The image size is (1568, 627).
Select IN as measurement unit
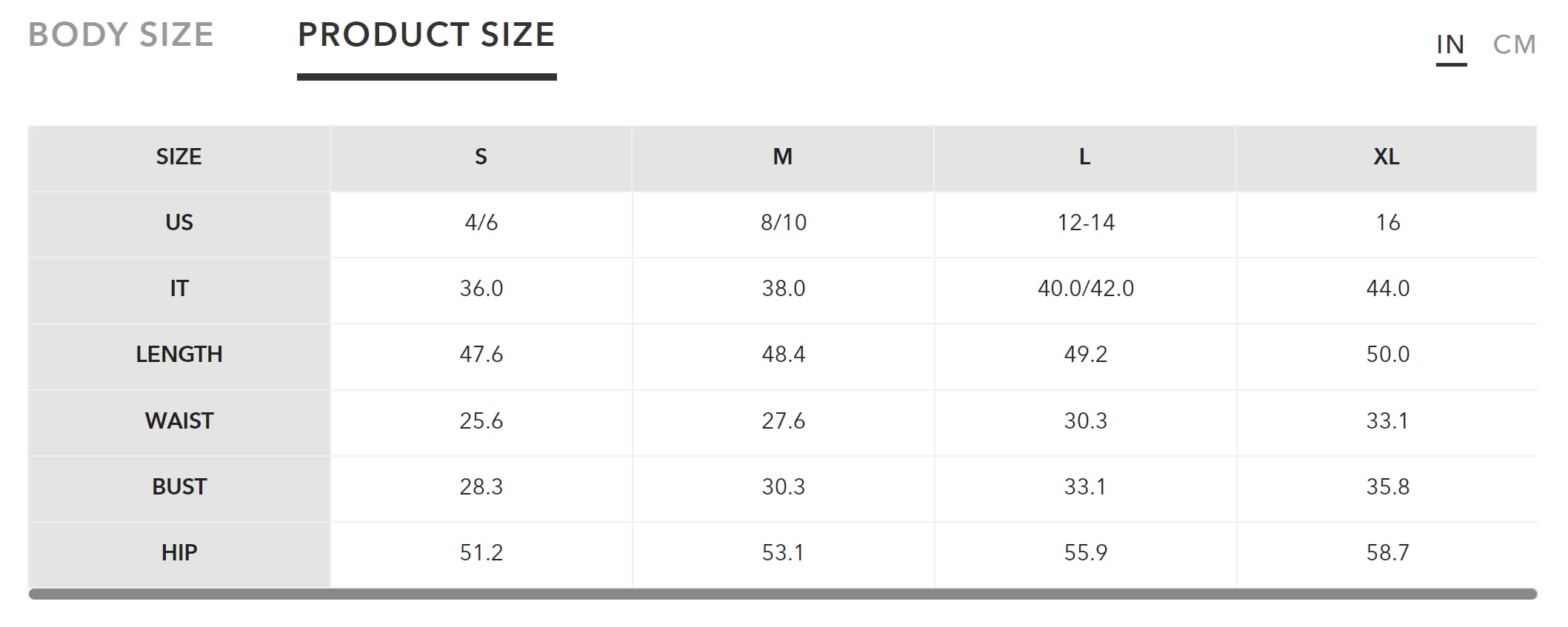click(x=1451, y=44)
